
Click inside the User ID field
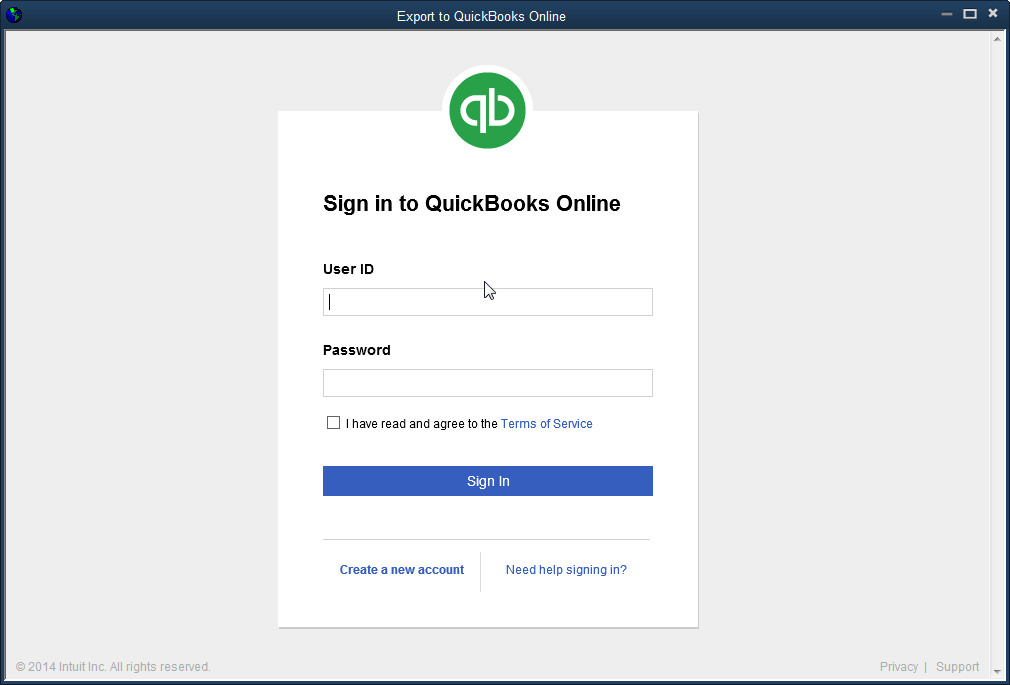[487, 302]
